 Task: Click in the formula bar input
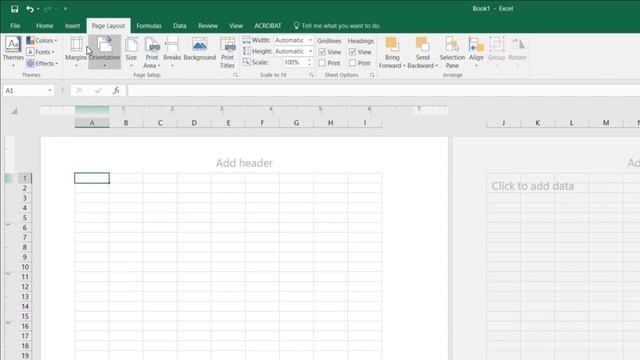click(x=384, y=90)
